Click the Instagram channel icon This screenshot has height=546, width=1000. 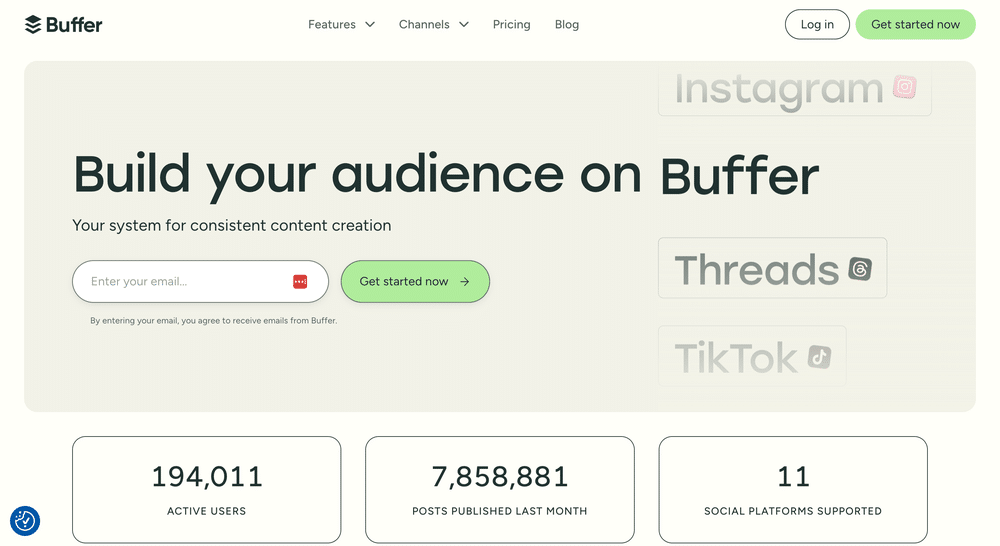tap(904, 87)
